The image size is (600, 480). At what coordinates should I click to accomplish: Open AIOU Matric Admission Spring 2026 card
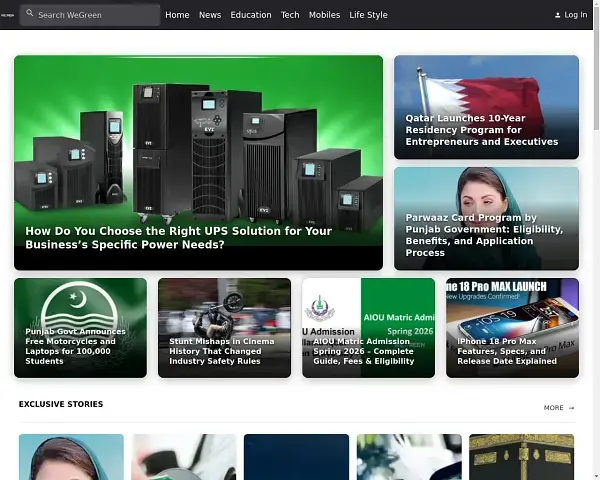coord(368,328)
